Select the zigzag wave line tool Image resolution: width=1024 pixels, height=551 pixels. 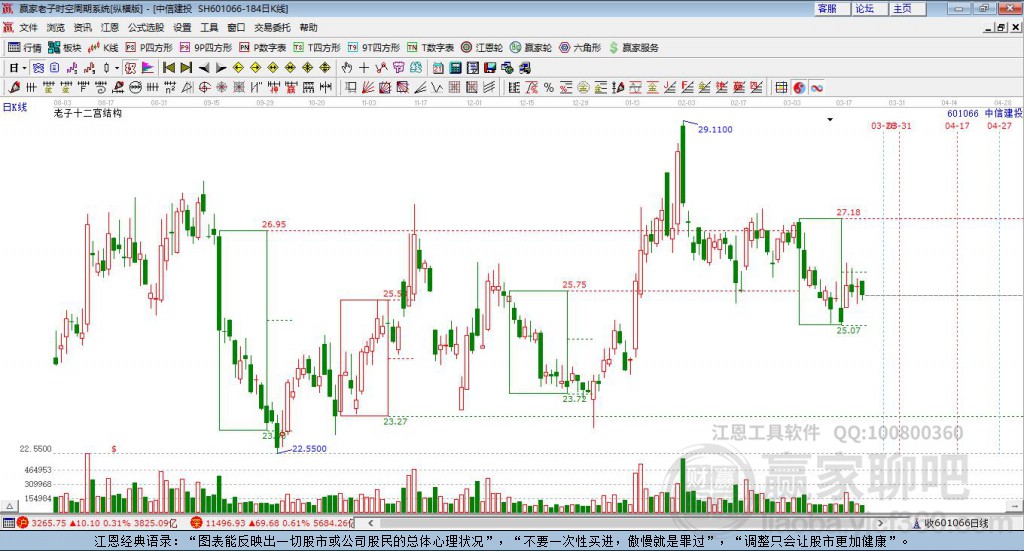437,87
